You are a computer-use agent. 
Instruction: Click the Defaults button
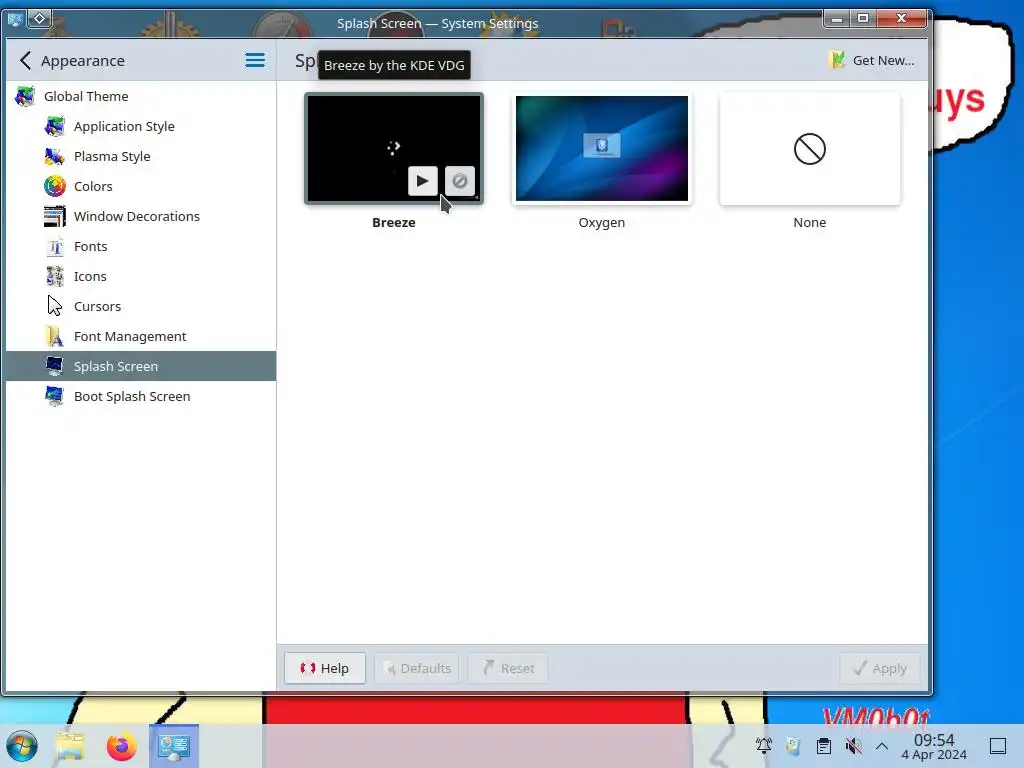417,668
